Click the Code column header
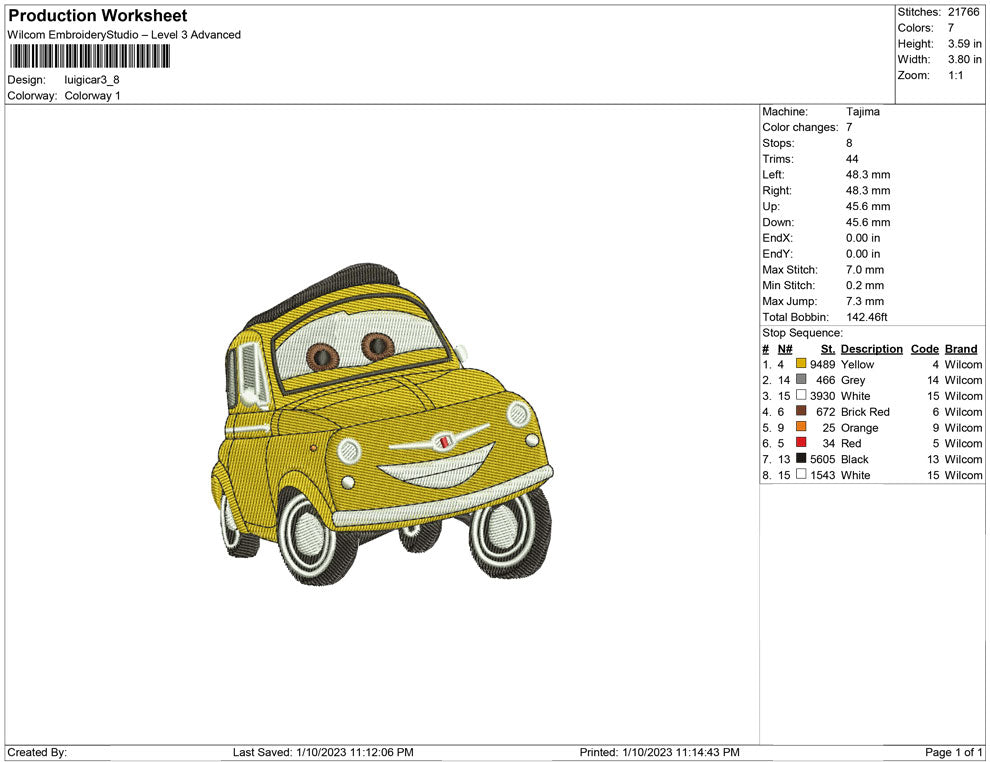The height and width of the screenshot is (762, 990). (x=924, y=349)
